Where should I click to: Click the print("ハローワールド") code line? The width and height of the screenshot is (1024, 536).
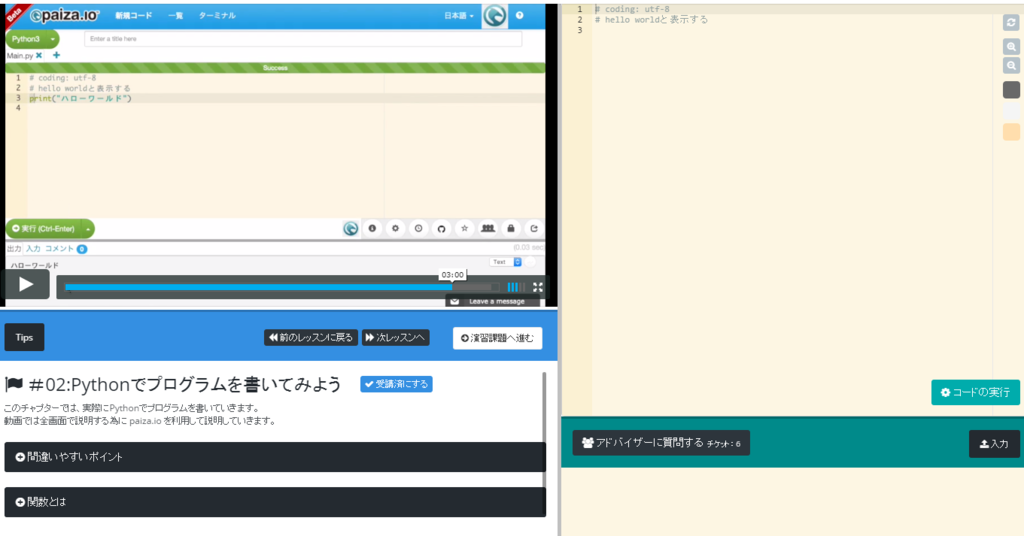tap(81, 99)
